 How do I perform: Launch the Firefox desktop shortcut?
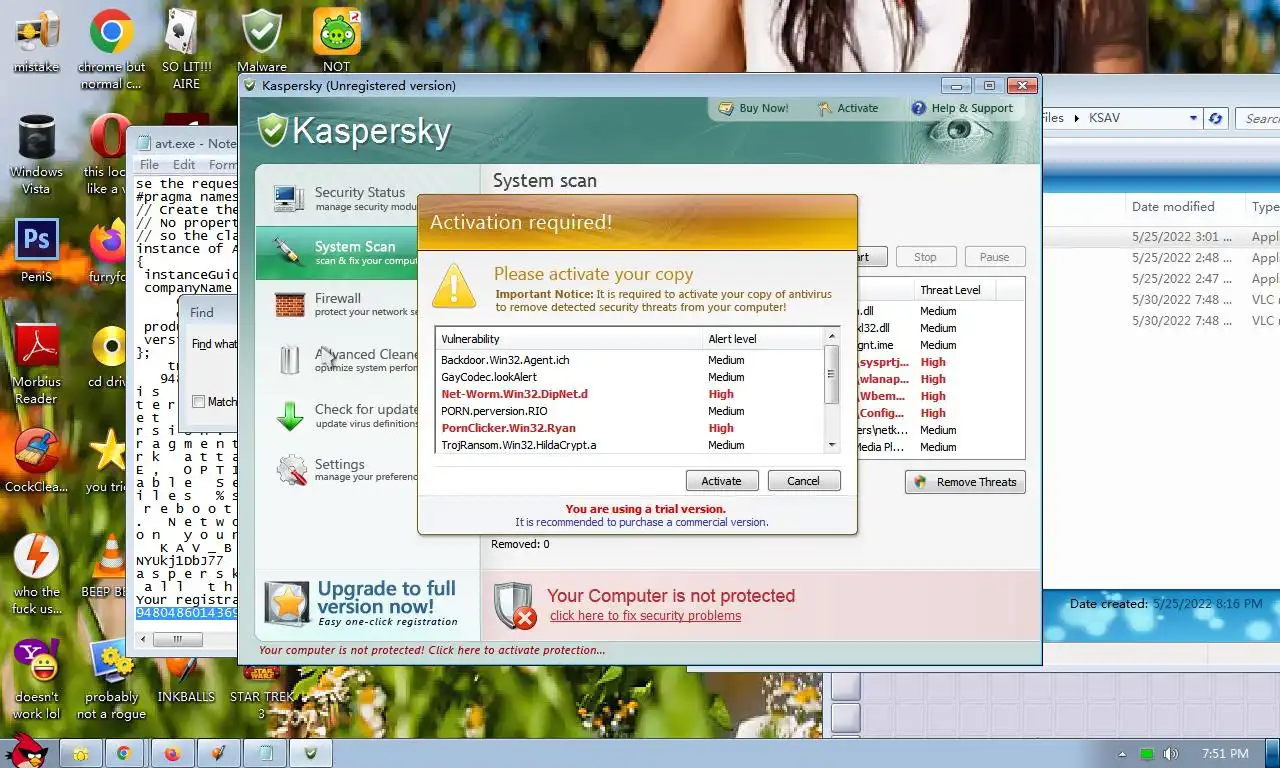click(107, 243)
